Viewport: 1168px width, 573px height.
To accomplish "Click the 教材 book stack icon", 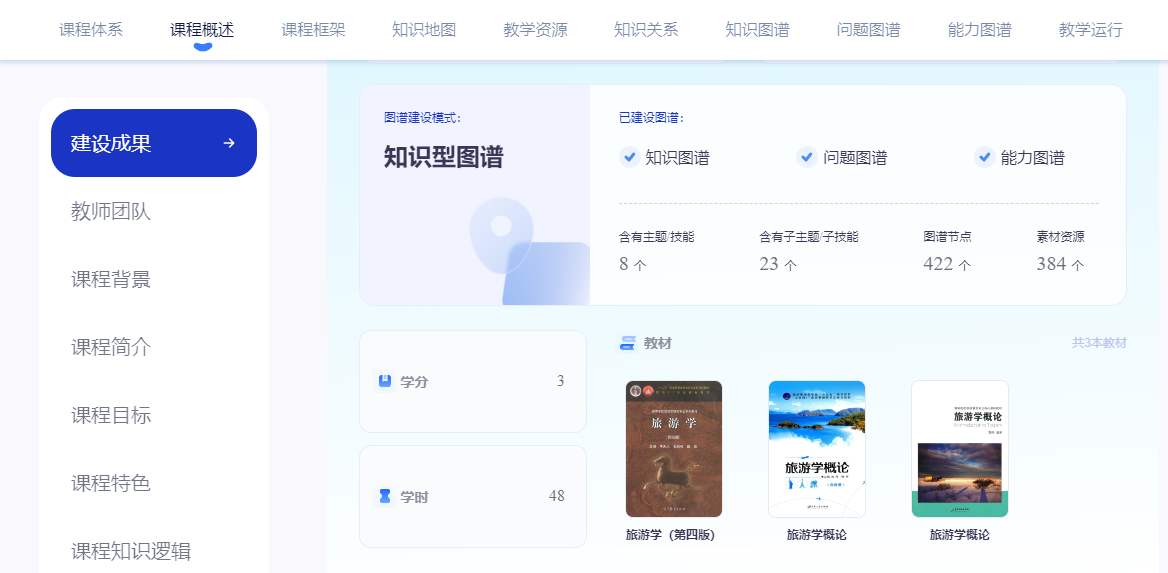I will click(628, 343).
